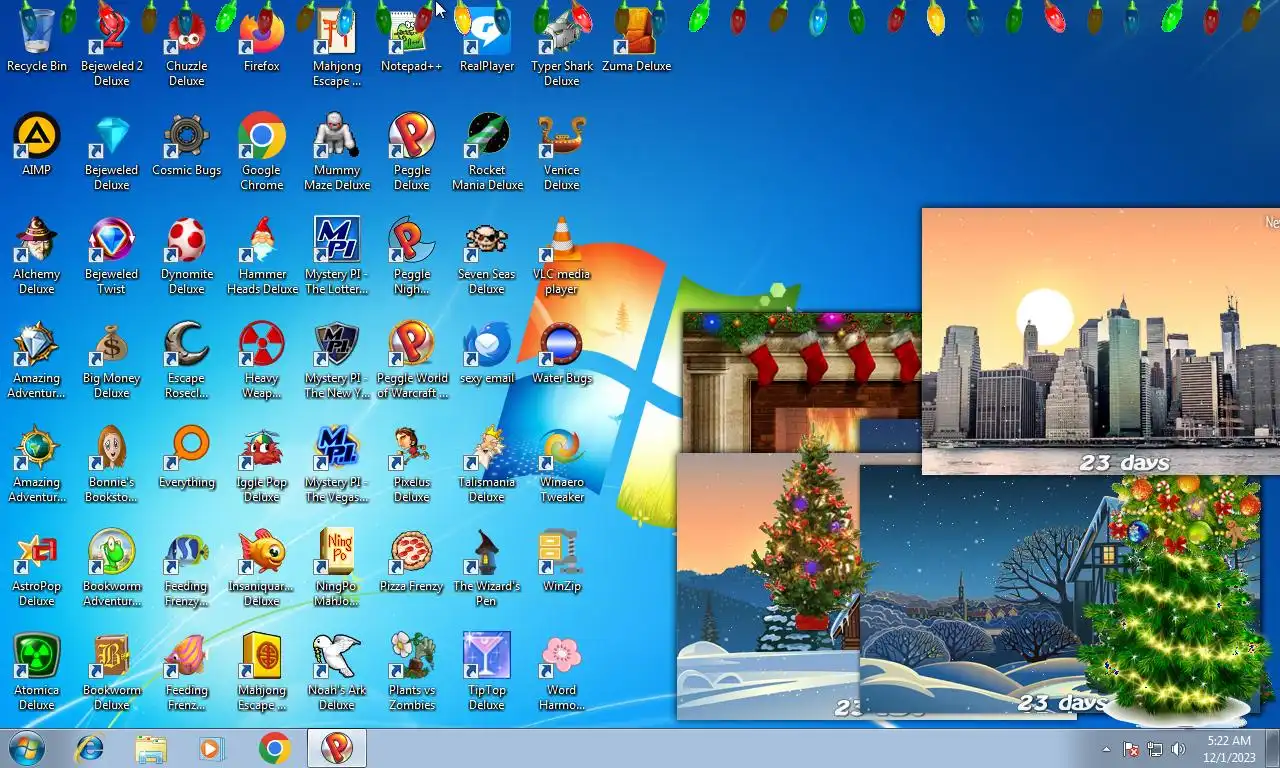The image size is (1280, 768).
Task: Click the Plants vs Zombies icon
Action: pos(411,671)
